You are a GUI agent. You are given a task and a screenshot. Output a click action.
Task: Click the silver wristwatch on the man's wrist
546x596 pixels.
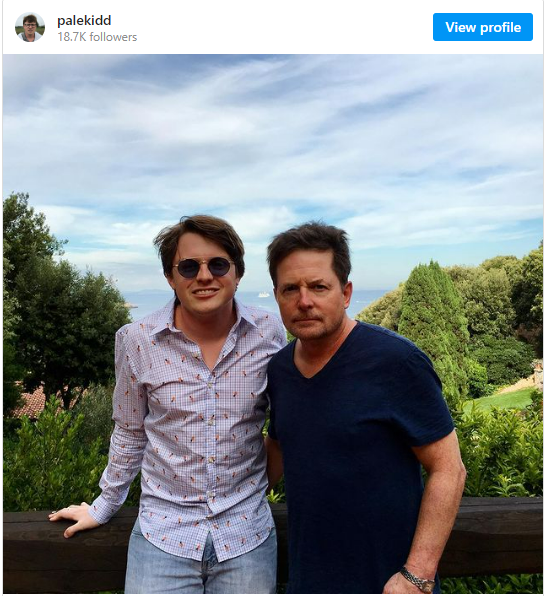coord(417,579)
